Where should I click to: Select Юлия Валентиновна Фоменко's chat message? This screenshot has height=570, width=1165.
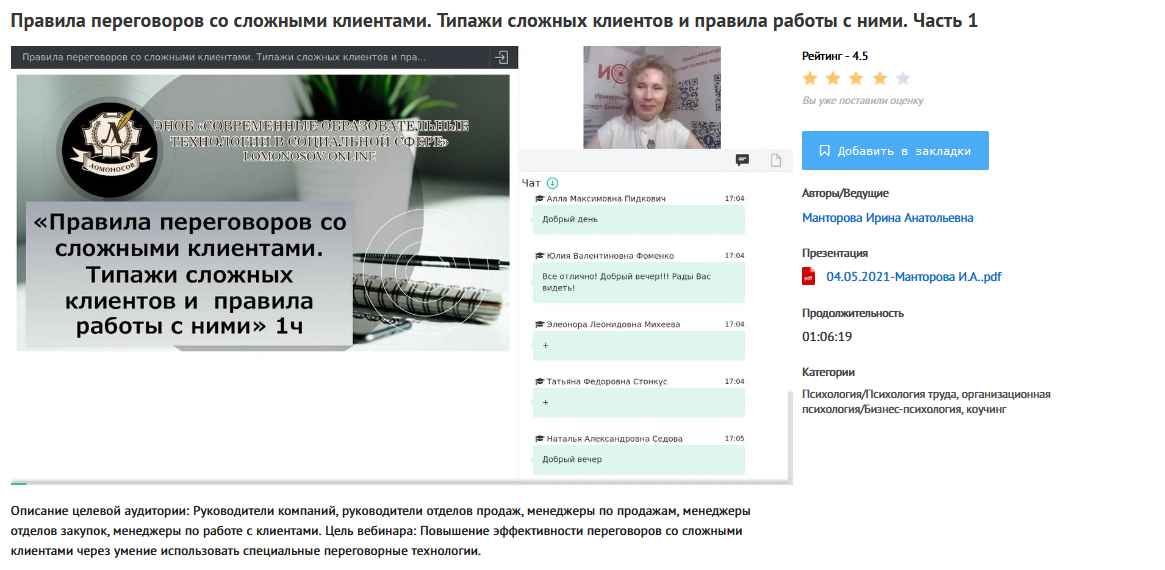click(639, 281)
